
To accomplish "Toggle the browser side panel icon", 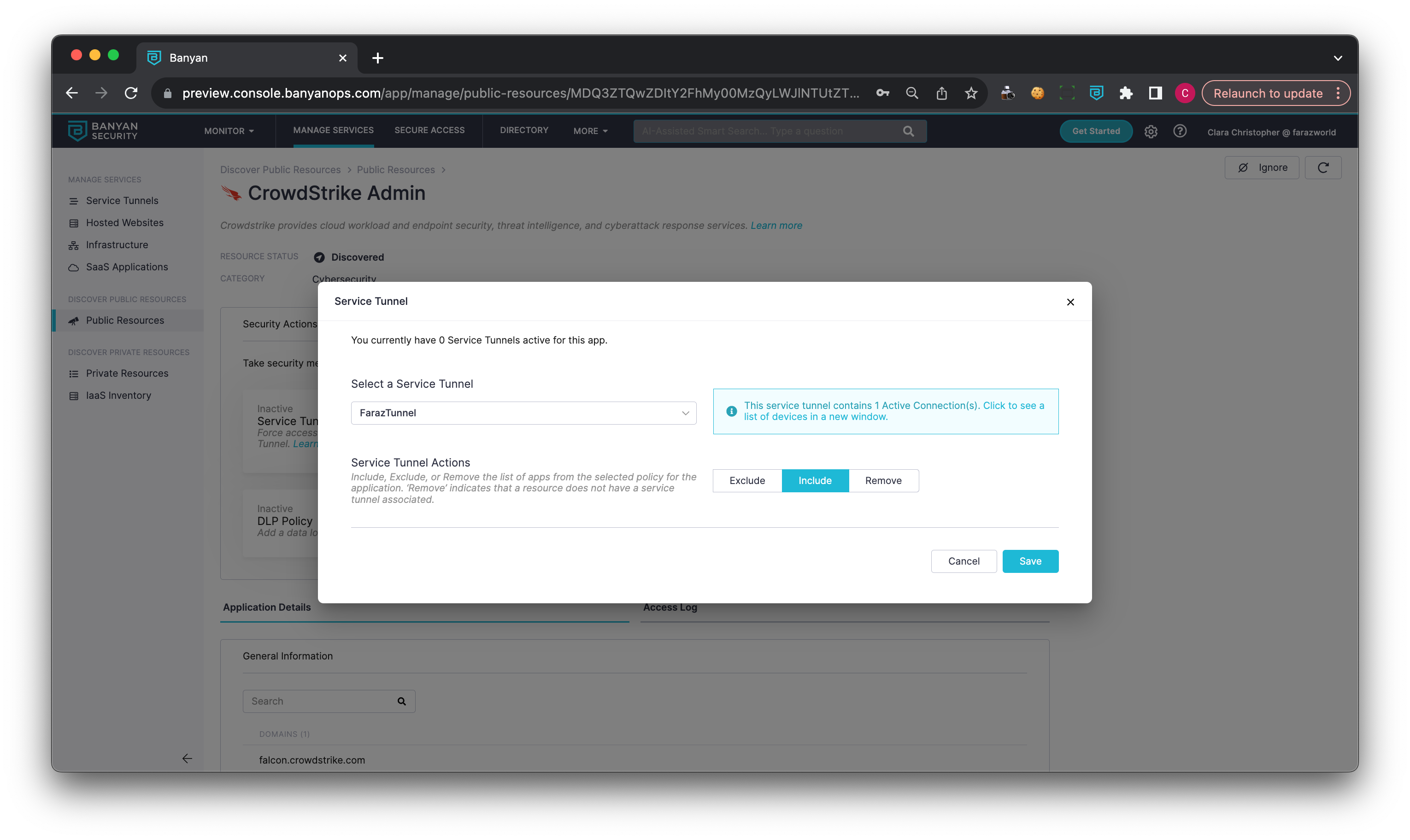I will (1155, 93).
